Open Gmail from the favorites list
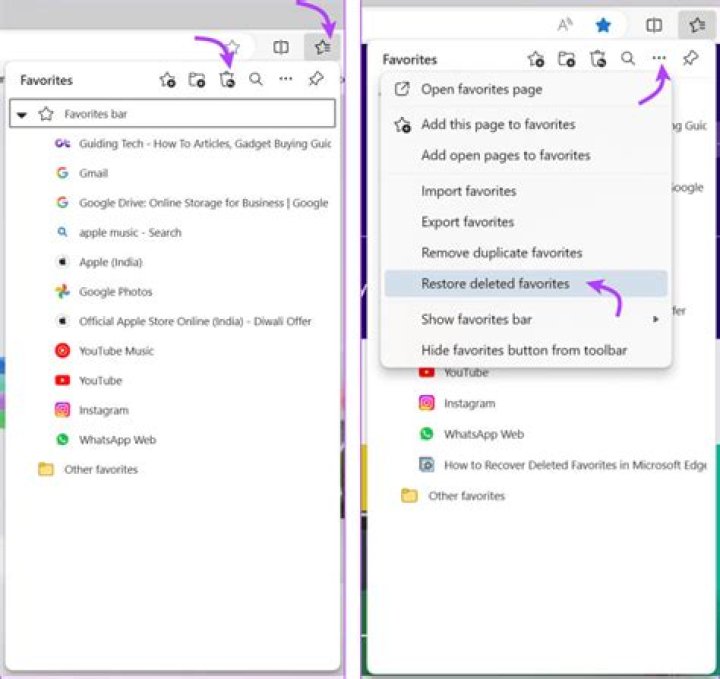The height and width of the screenshot is (679, 720). click(94, 173)
